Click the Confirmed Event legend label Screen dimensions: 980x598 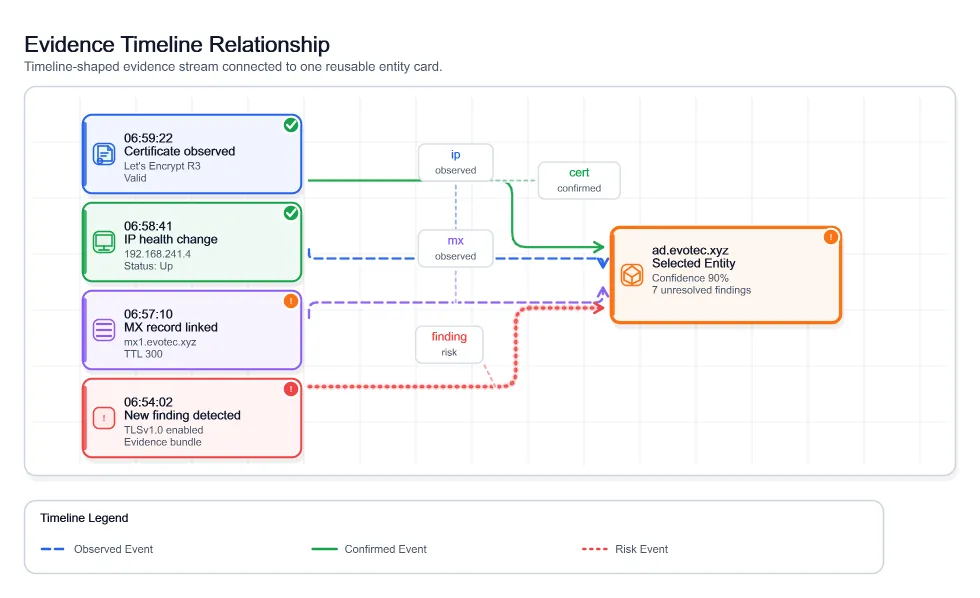[x=386, y=549]
